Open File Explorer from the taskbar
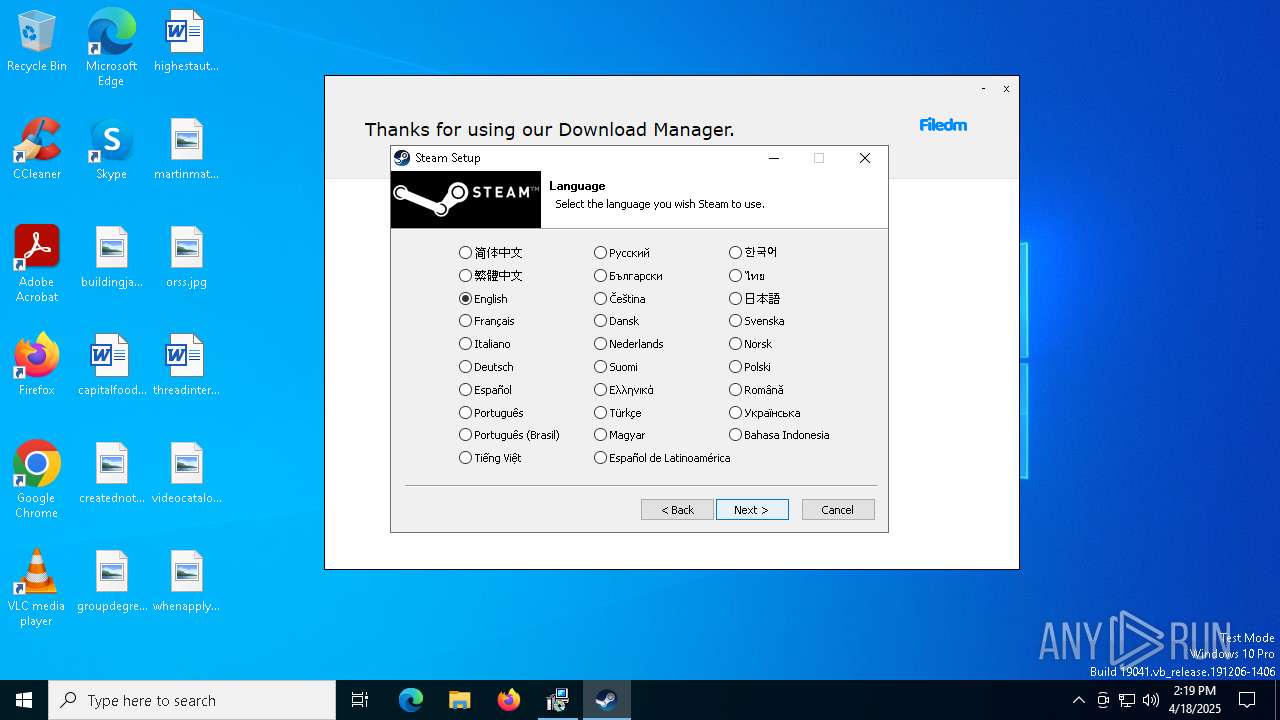 (459, 700)
